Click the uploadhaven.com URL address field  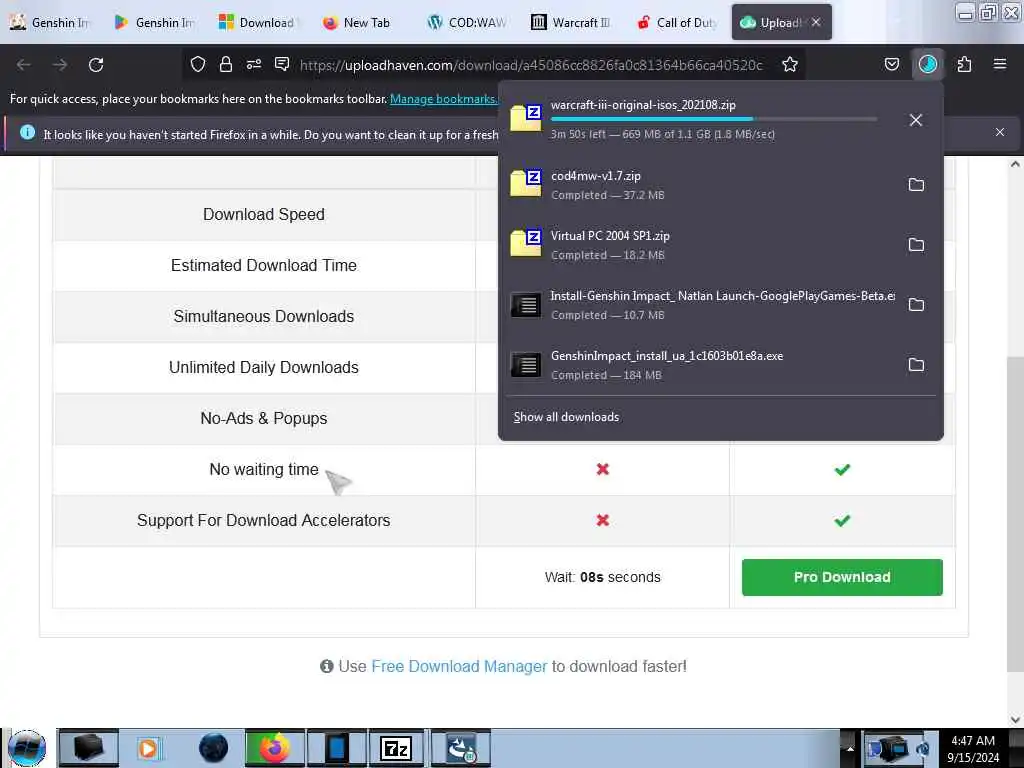(x=531, y=65)
